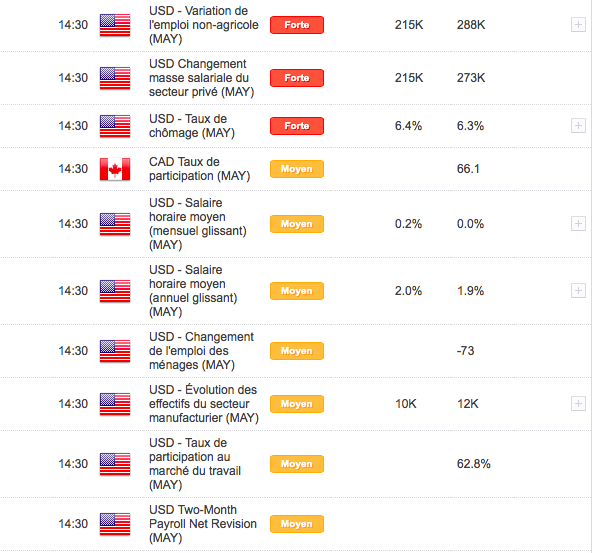Click the Forte badge for Changement masse salariale

(x=297, y=78)
